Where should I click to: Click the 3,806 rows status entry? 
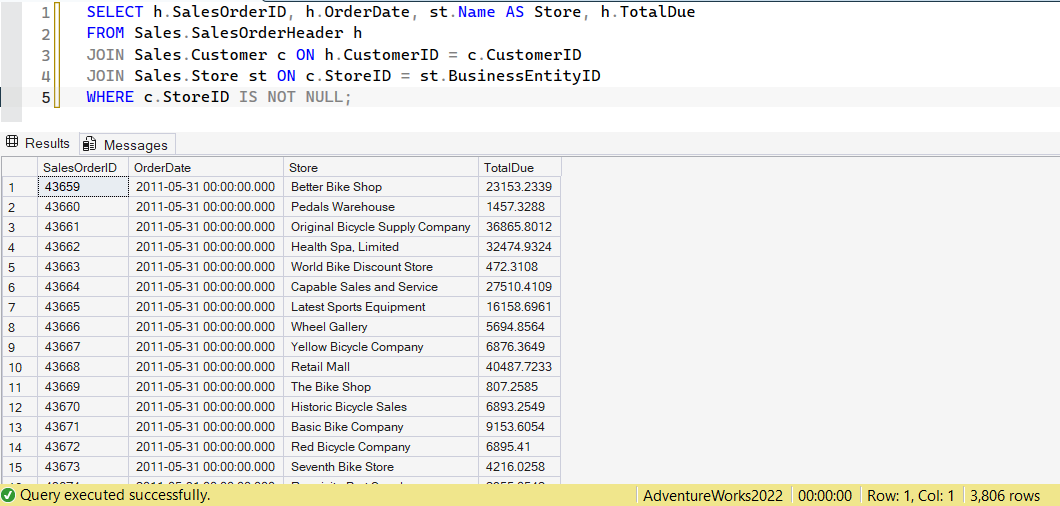1005,495
